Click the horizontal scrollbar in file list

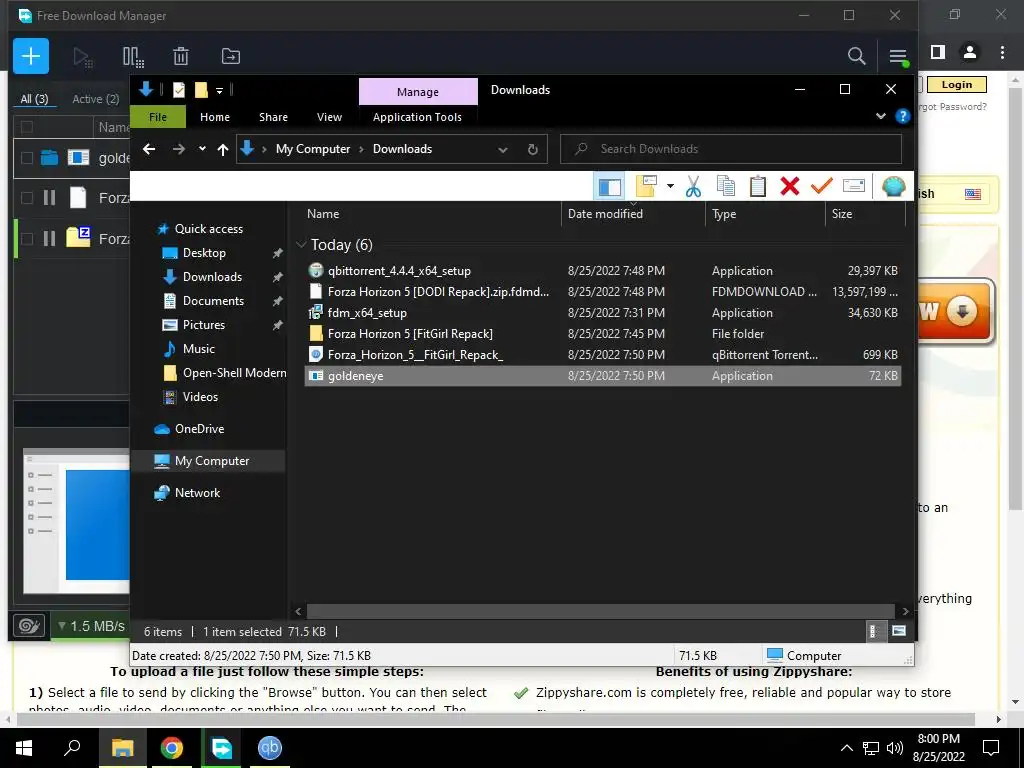pos(600,611)
